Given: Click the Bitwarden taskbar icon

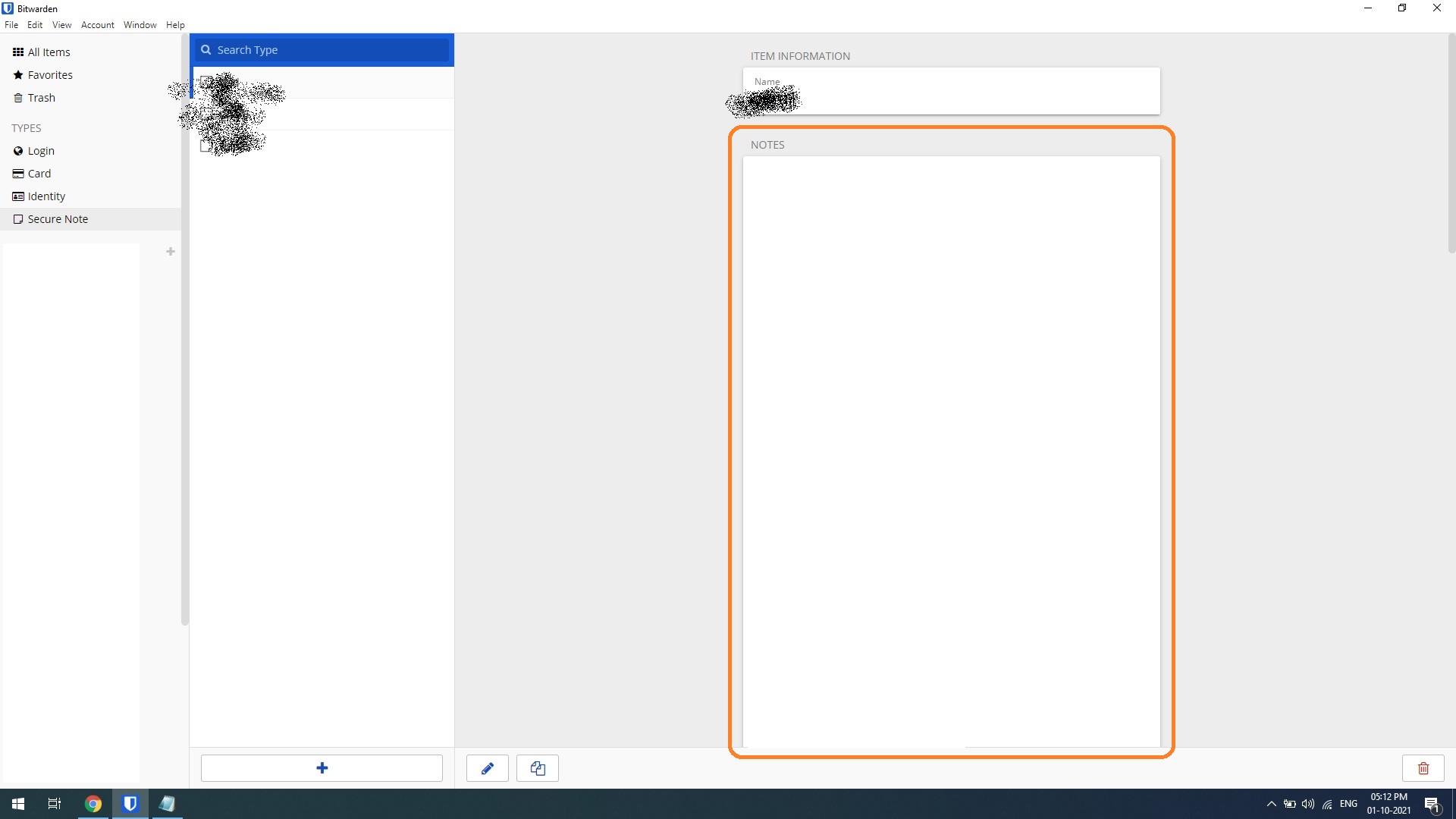Looking at the screenshot, I should click(130, 804).
